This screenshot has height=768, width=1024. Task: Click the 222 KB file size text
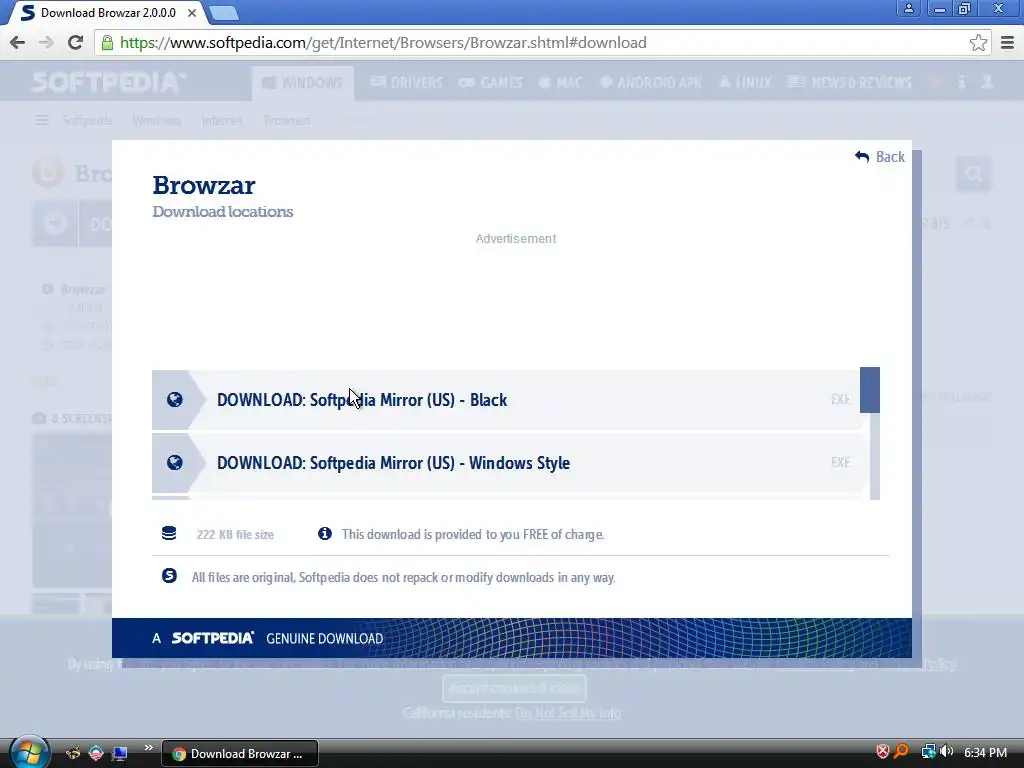(x=235, y=534)
